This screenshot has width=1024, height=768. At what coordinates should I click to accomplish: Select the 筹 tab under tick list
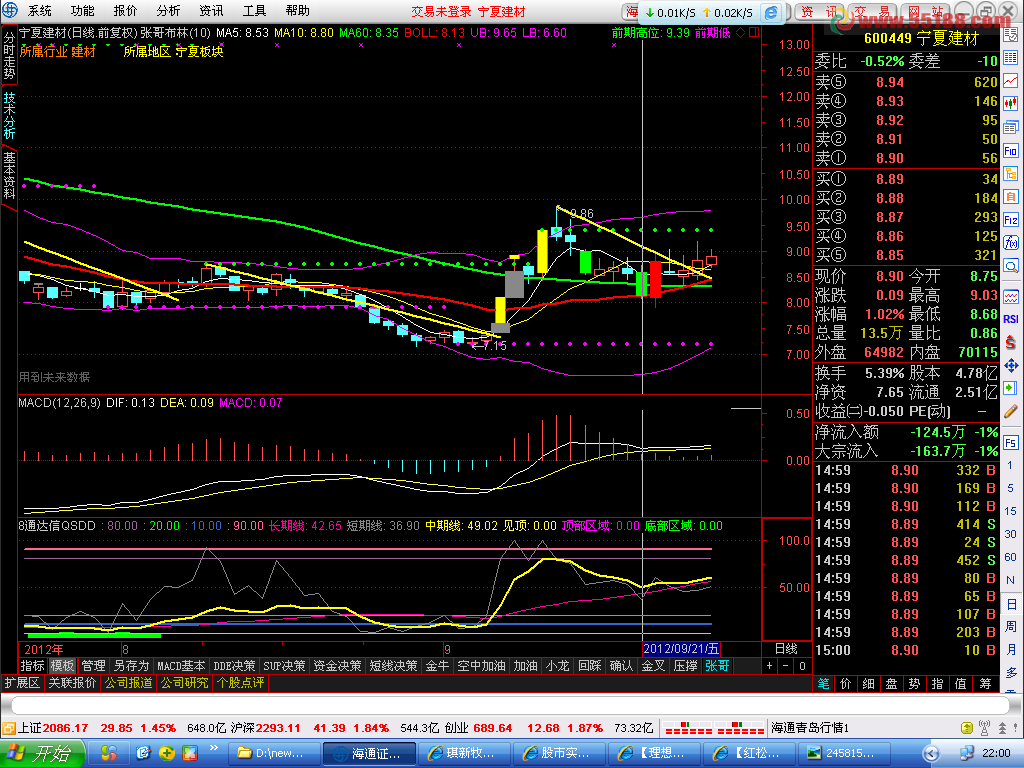coord(985,683)
